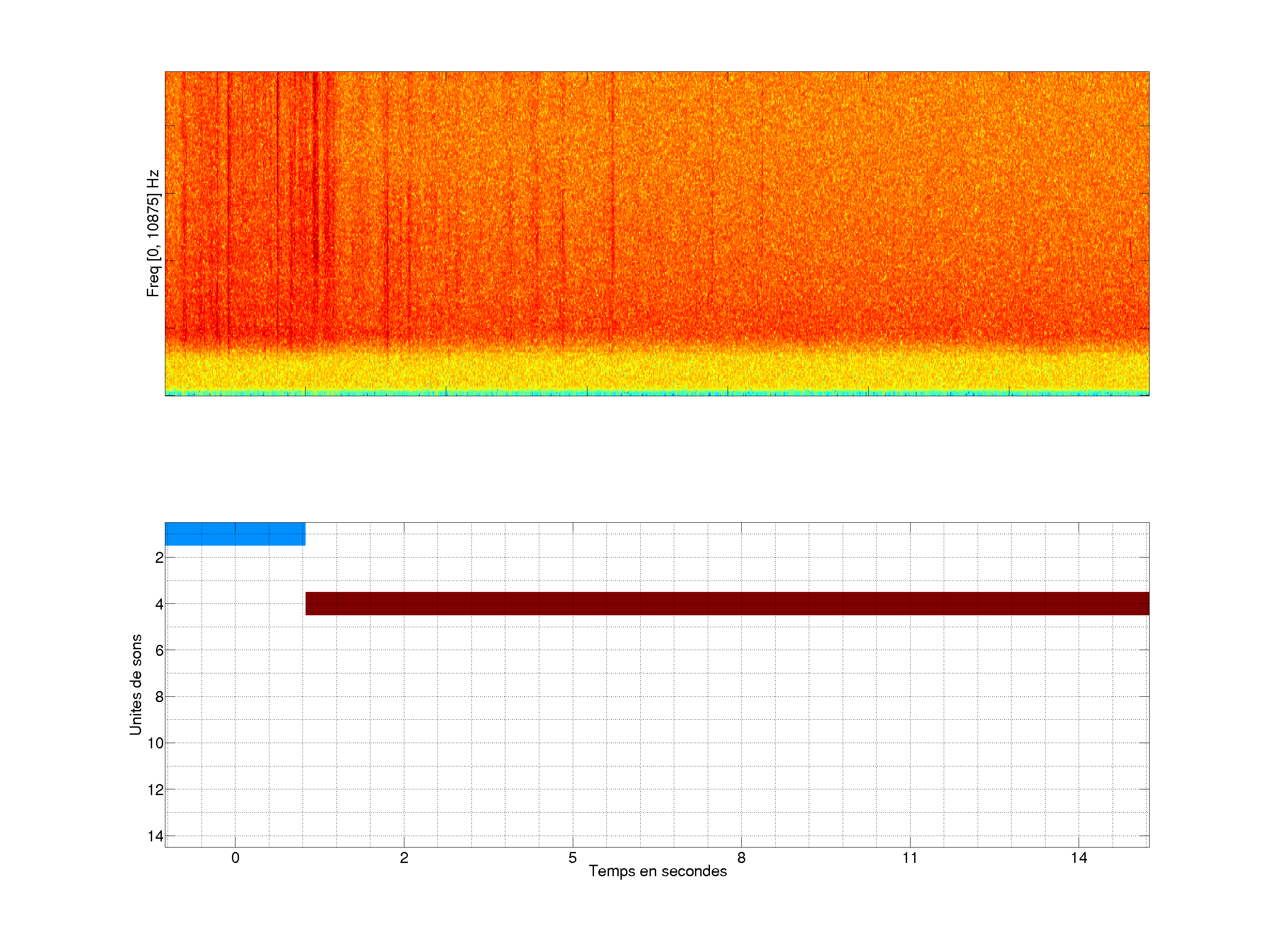This screenshot has height=952, width=1270.
Task: Click the cyan strip at spectrogram bottom
Action: [657, 393]
